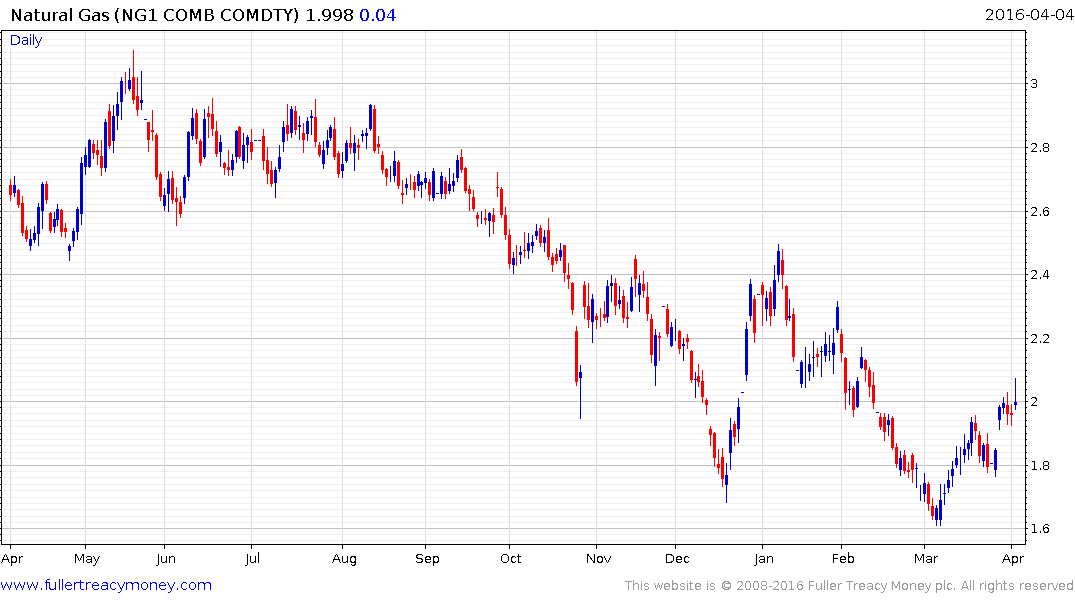Click the Aug label on the time axis
The width and height of the screenshot is (1075, 600).
[344, 558]
